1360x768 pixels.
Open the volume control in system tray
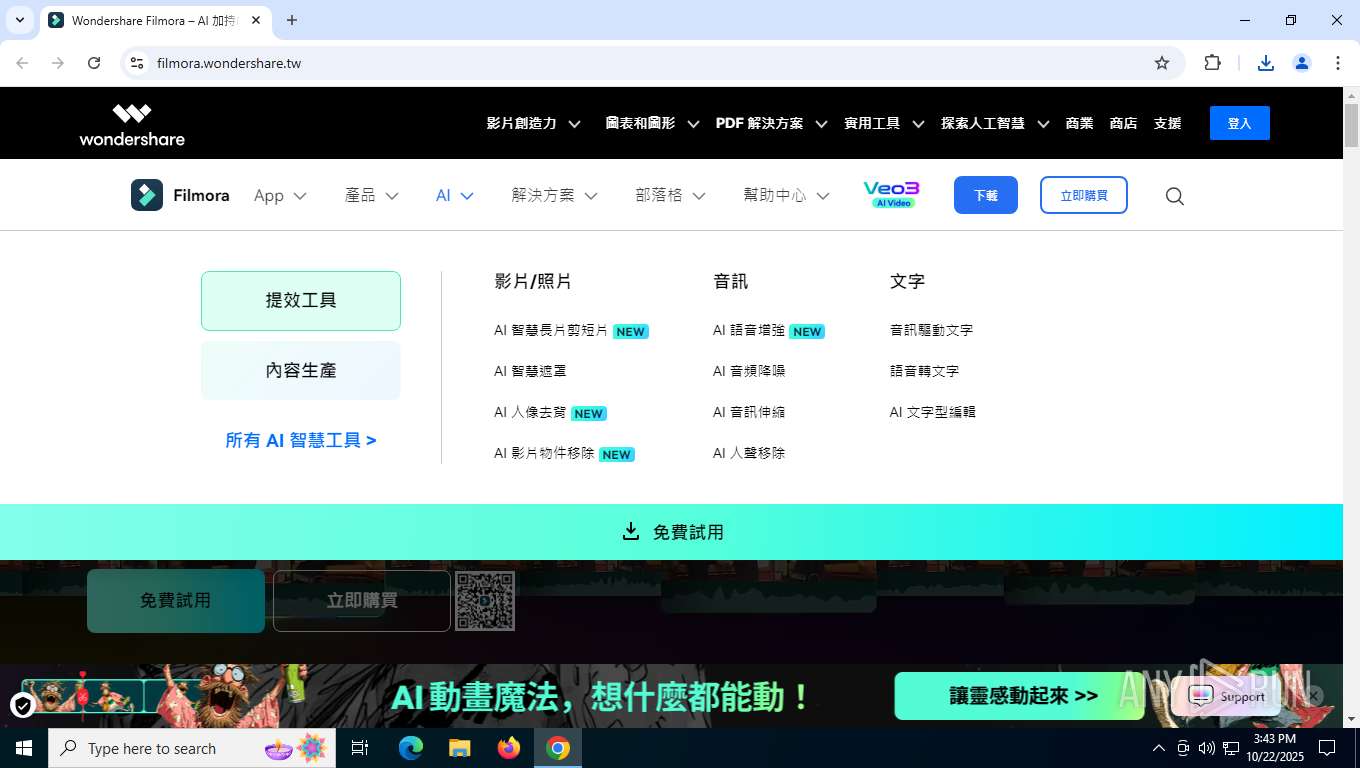[1206, 748]
